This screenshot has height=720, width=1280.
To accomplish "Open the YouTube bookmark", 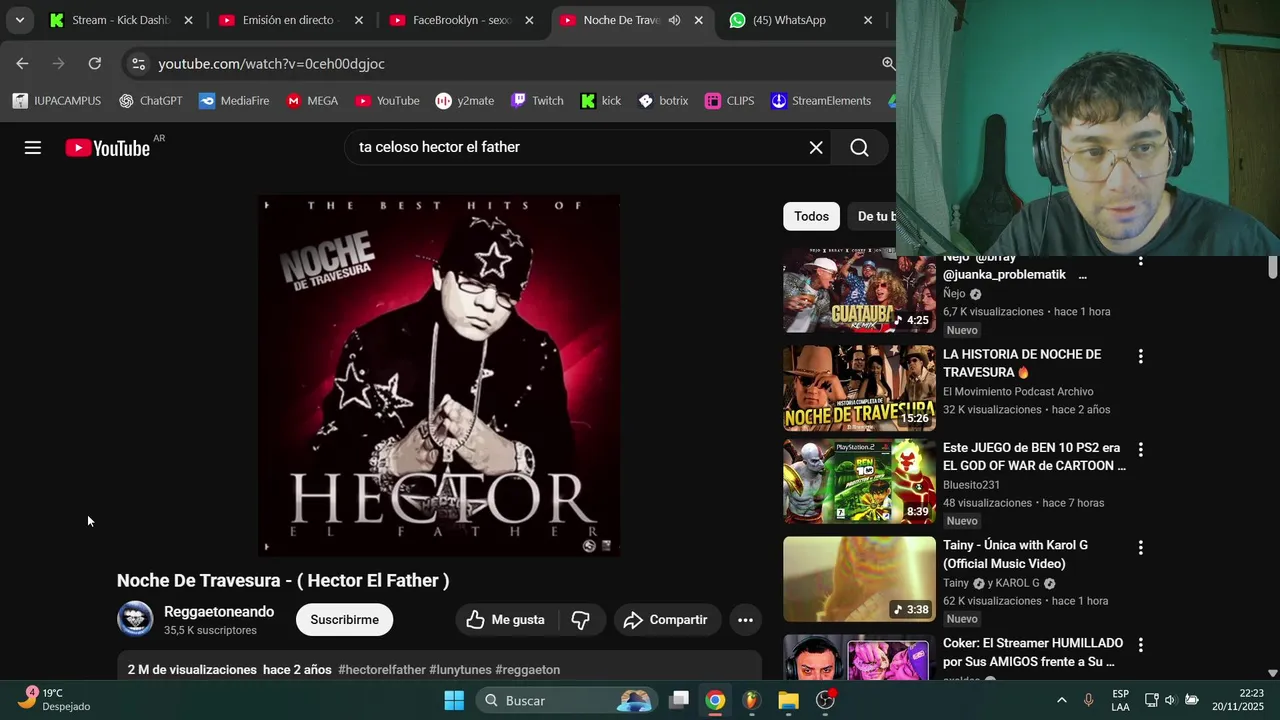I will tap(387, 100).
